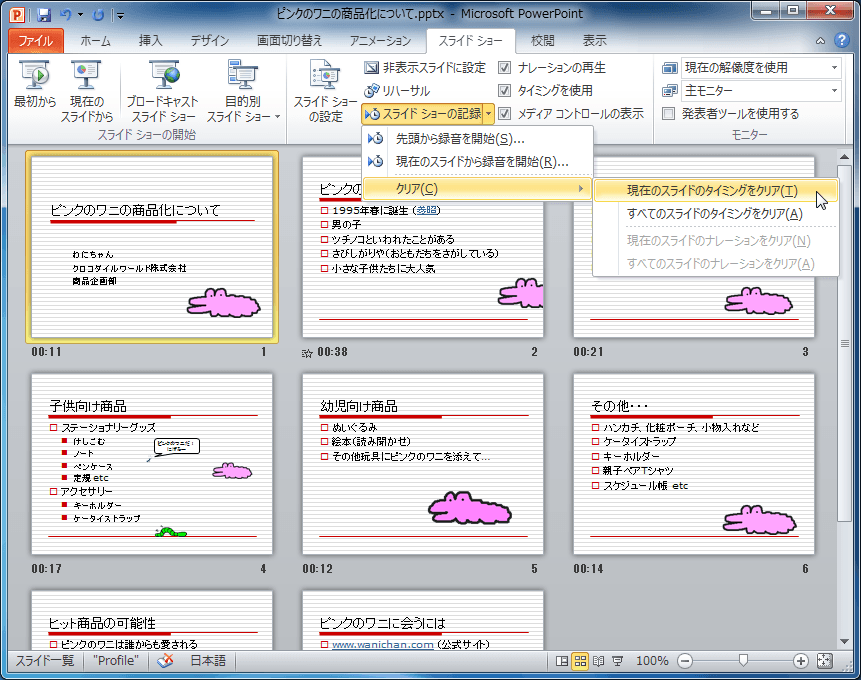Select slide 1 thumbnail ピンクのワニの商品化について
861x680 pixels.
pyautogui.click(x=152, y=247)
